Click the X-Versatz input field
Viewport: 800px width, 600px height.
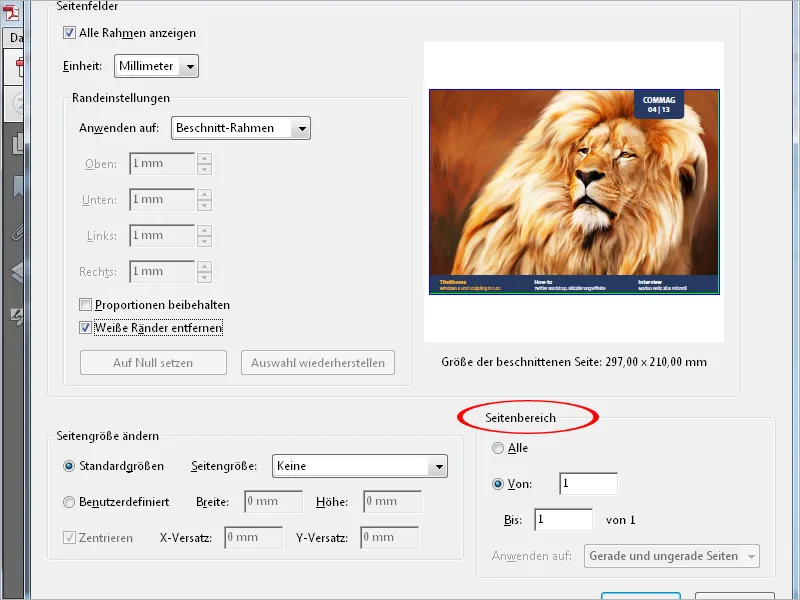254,538
